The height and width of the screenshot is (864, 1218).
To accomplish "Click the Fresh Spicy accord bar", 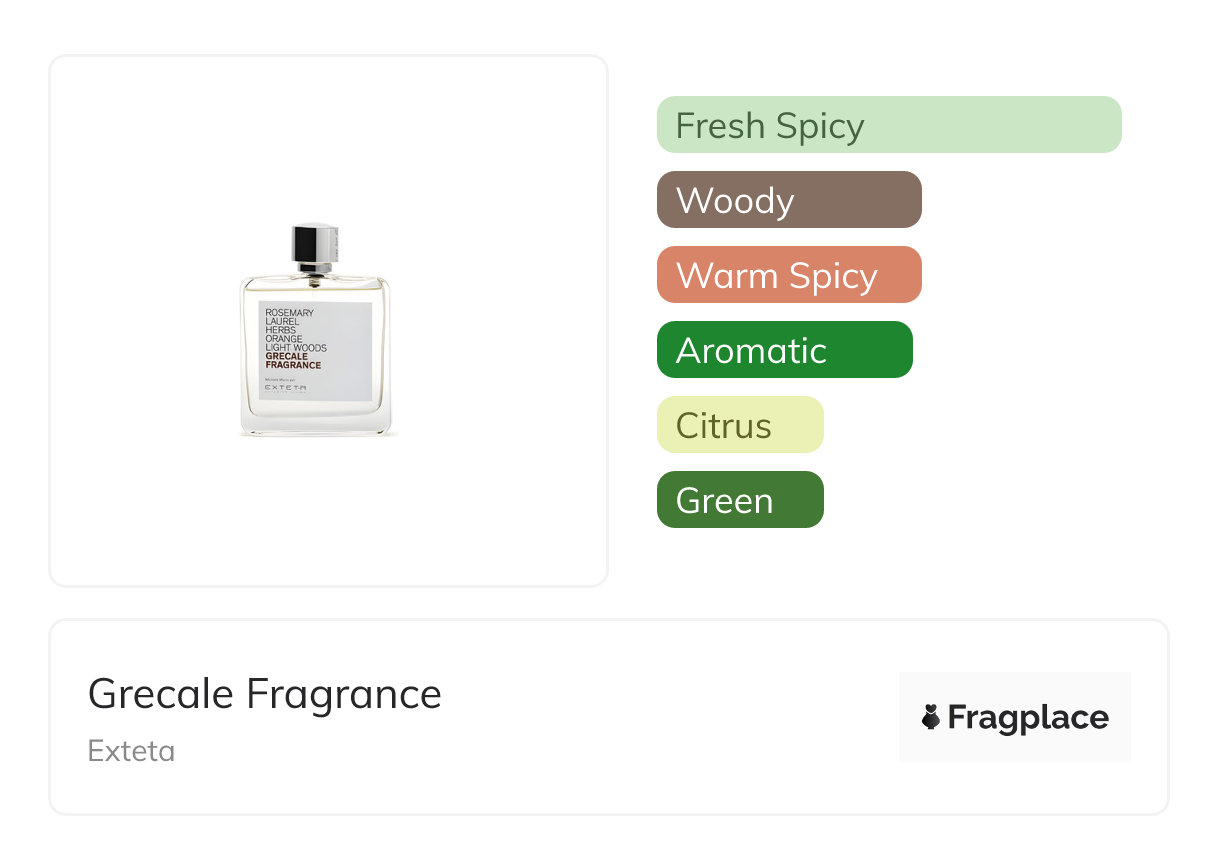I will click(x=889, y=125).
